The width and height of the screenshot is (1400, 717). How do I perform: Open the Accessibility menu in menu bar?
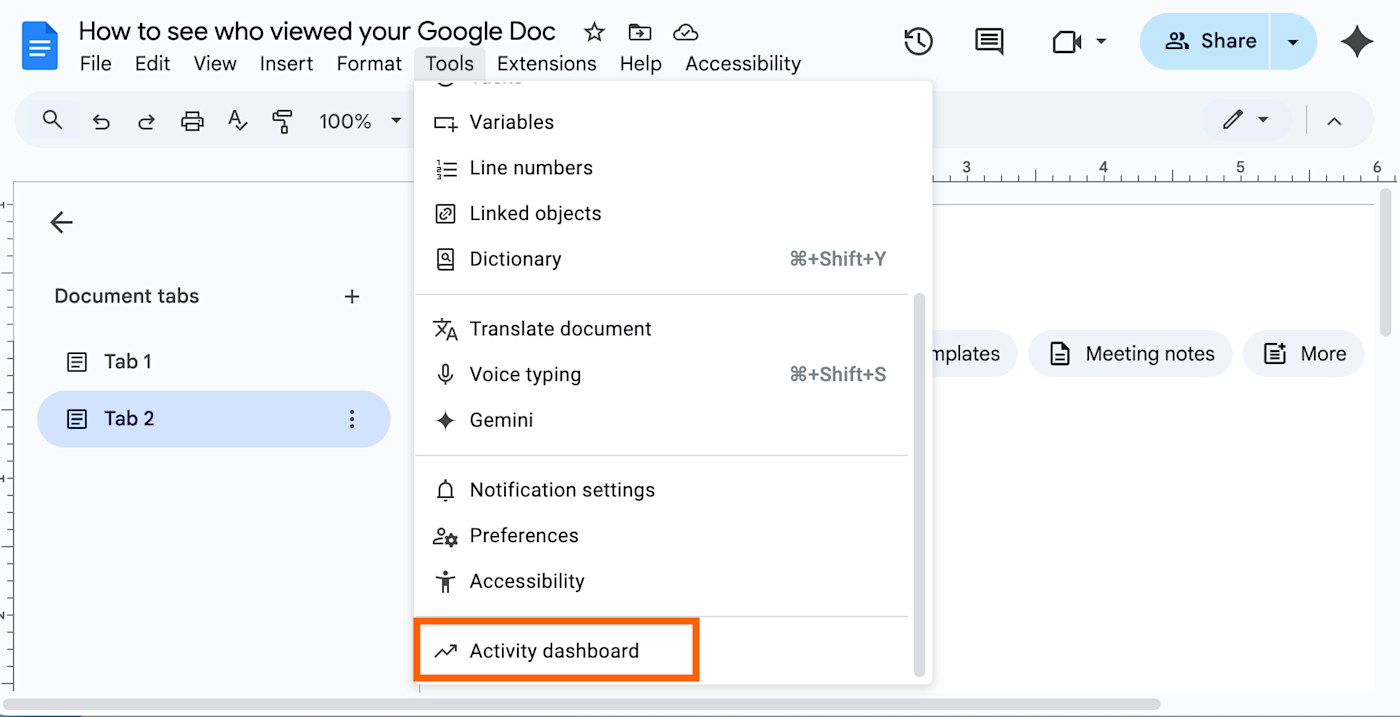(x=743, y=63)
